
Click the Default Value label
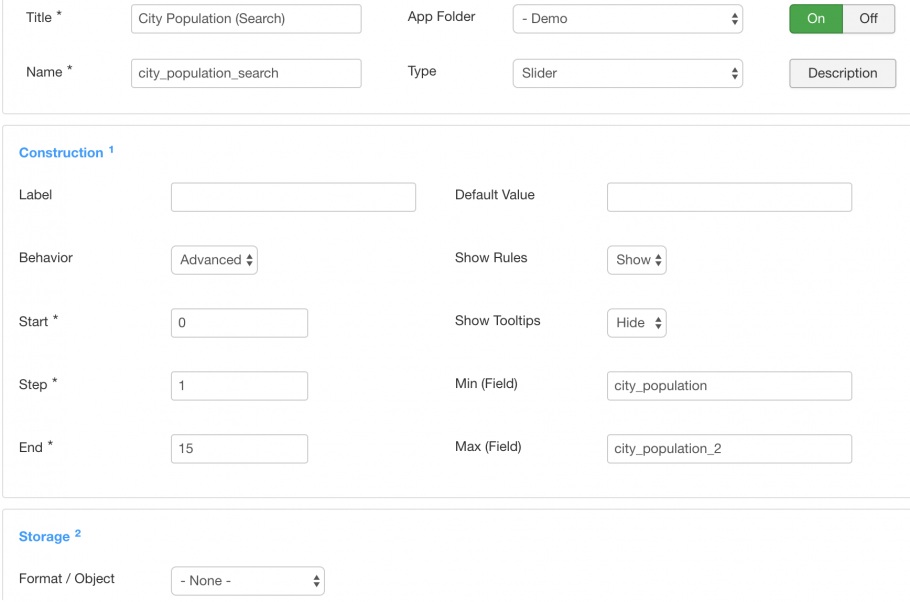point(494,194)
